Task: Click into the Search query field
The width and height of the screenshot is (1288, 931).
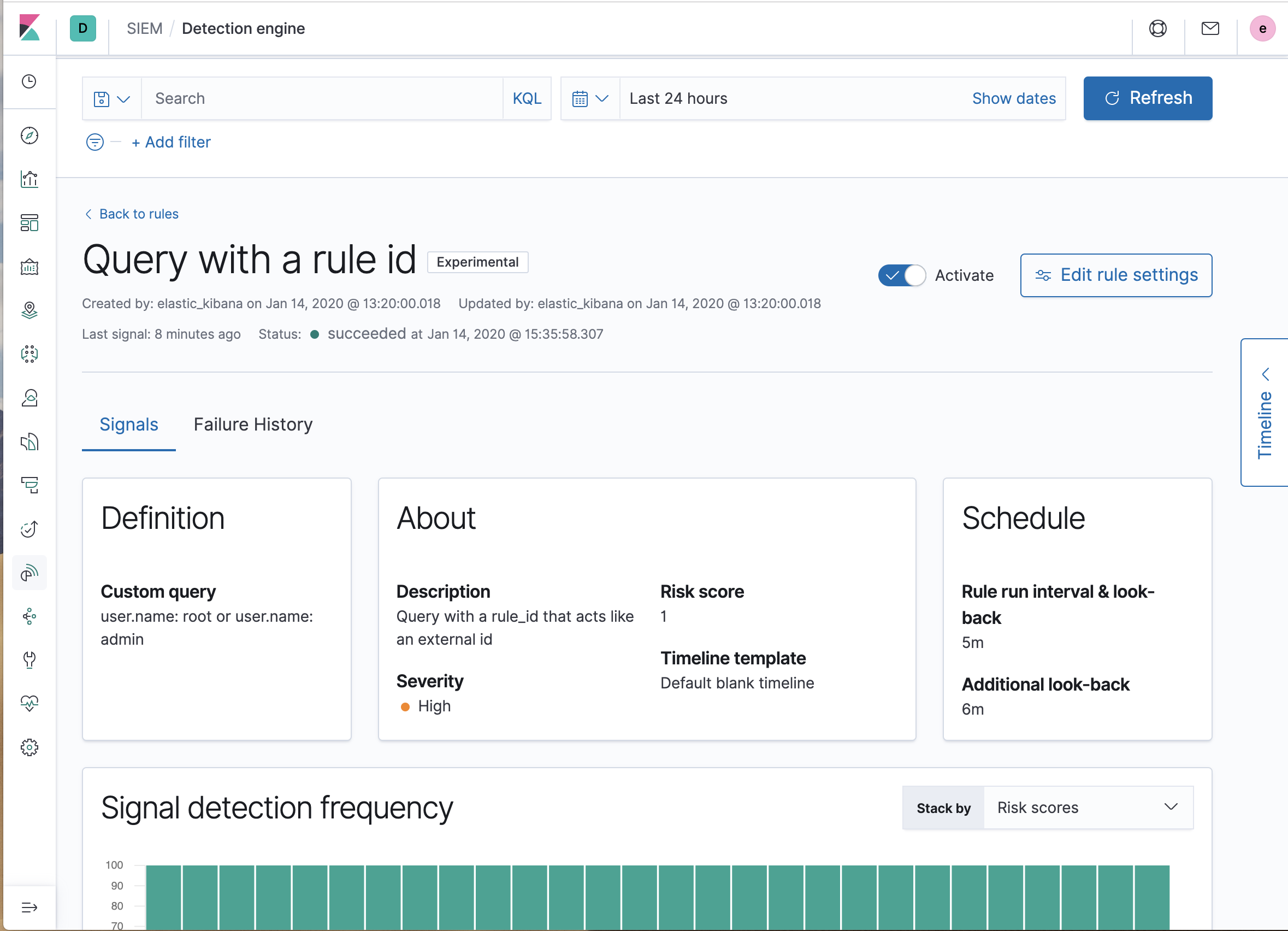Action: tap(322, 98)
